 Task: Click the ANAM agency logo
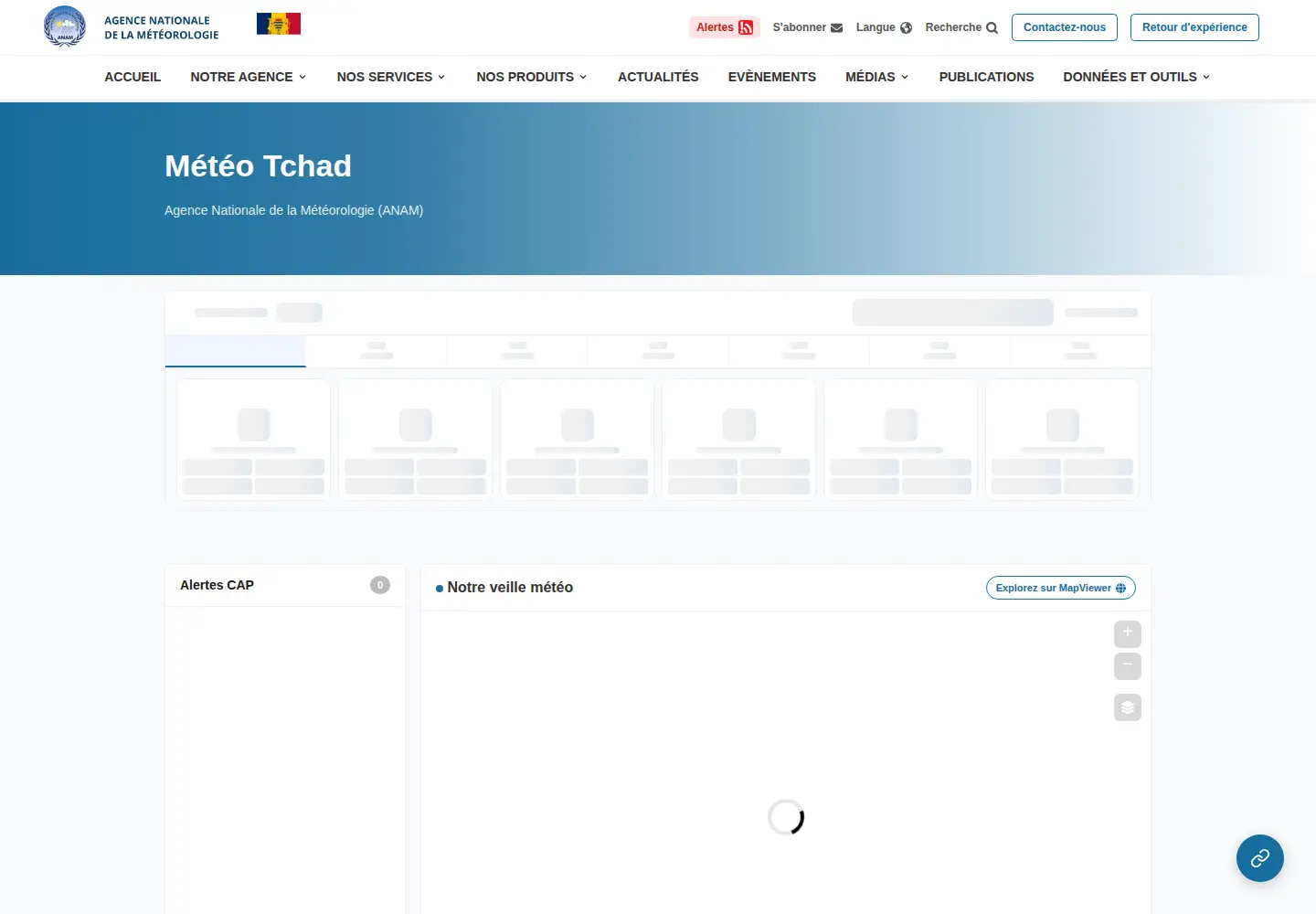coord(65,27)
